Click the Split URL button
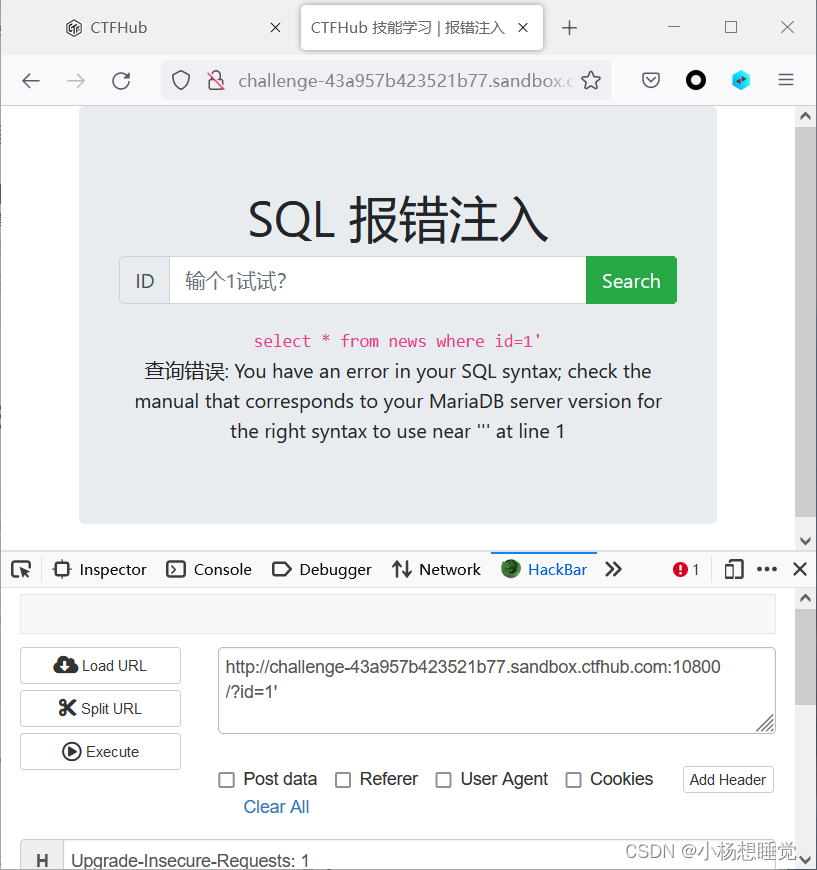The height and width of the screenshot is (870, 817). click(x=100, y=709)
